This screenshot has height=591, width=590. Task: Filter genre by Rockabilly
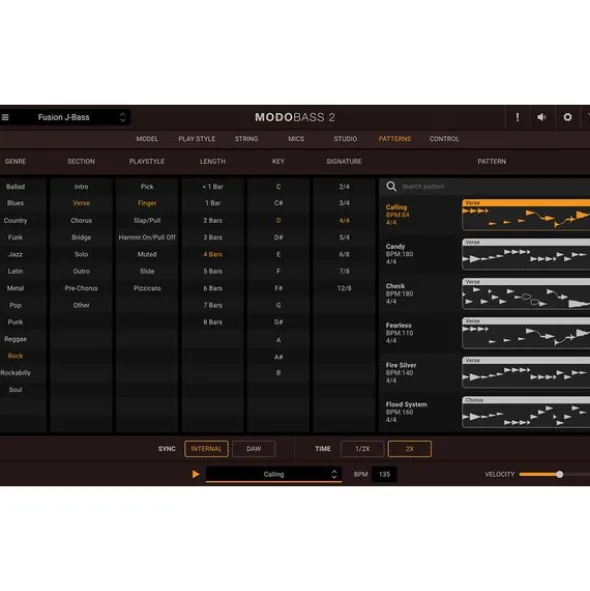click(15, 373)
